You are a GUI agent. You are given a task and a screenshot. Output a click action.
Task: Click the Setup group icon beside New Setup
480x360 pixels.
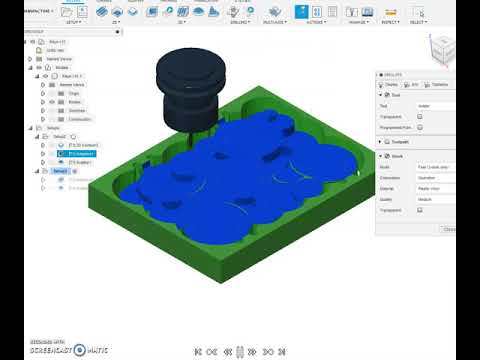(82, 12)
